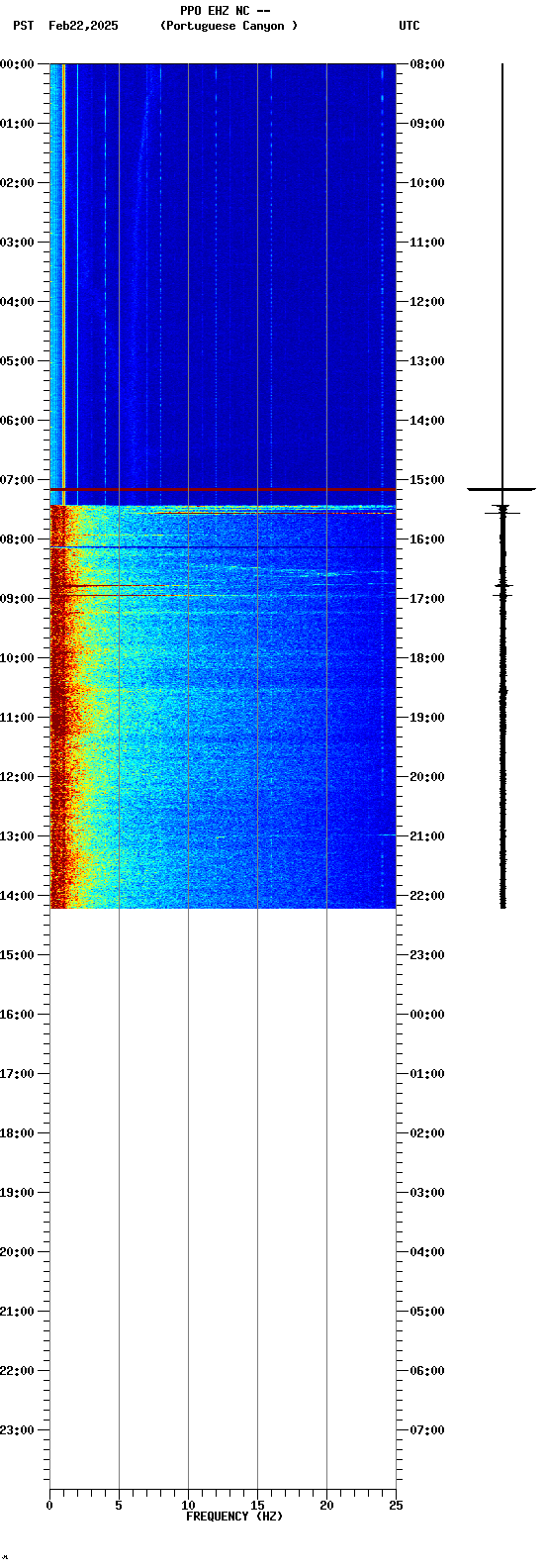Click the '20' frequency axis tick label

pos(326,1506)
